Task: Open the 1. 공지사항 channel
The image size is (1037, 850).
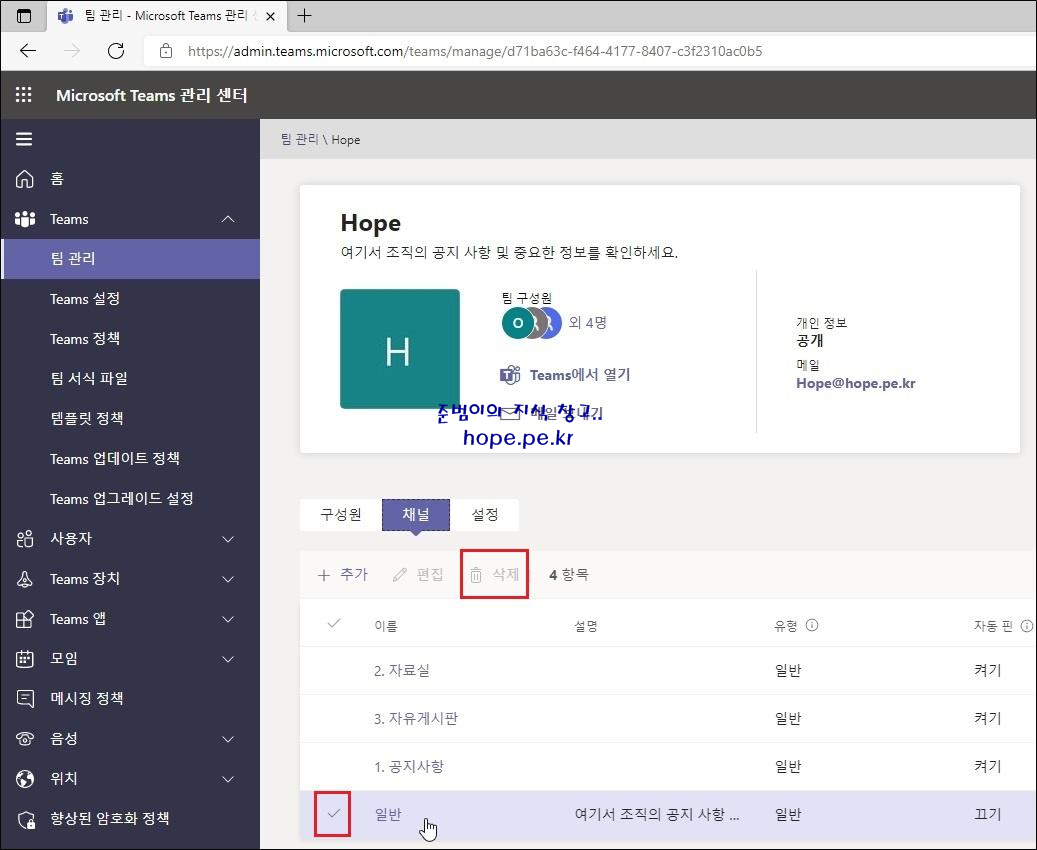Action: pos(409,766)
